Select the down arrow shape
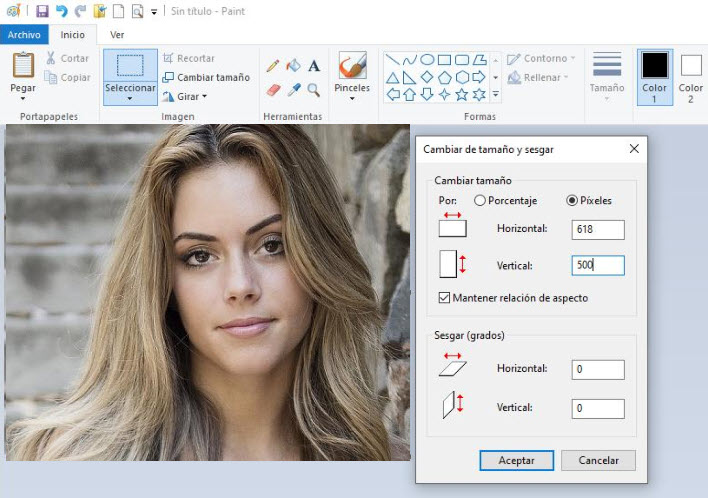The image size is (708, 498). [427, 94]
